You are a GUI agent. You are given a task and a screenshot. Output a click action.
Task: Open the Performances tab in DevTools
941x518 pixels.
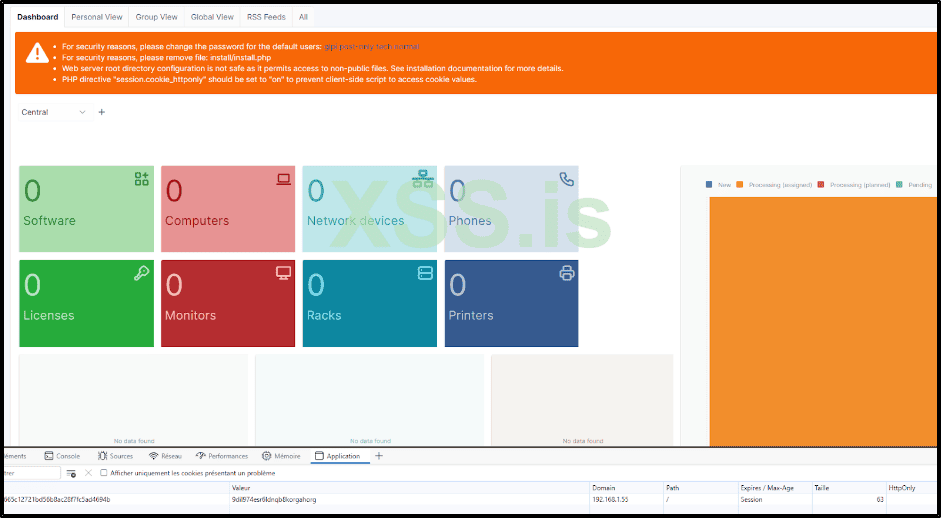click(x=222, y=456)
